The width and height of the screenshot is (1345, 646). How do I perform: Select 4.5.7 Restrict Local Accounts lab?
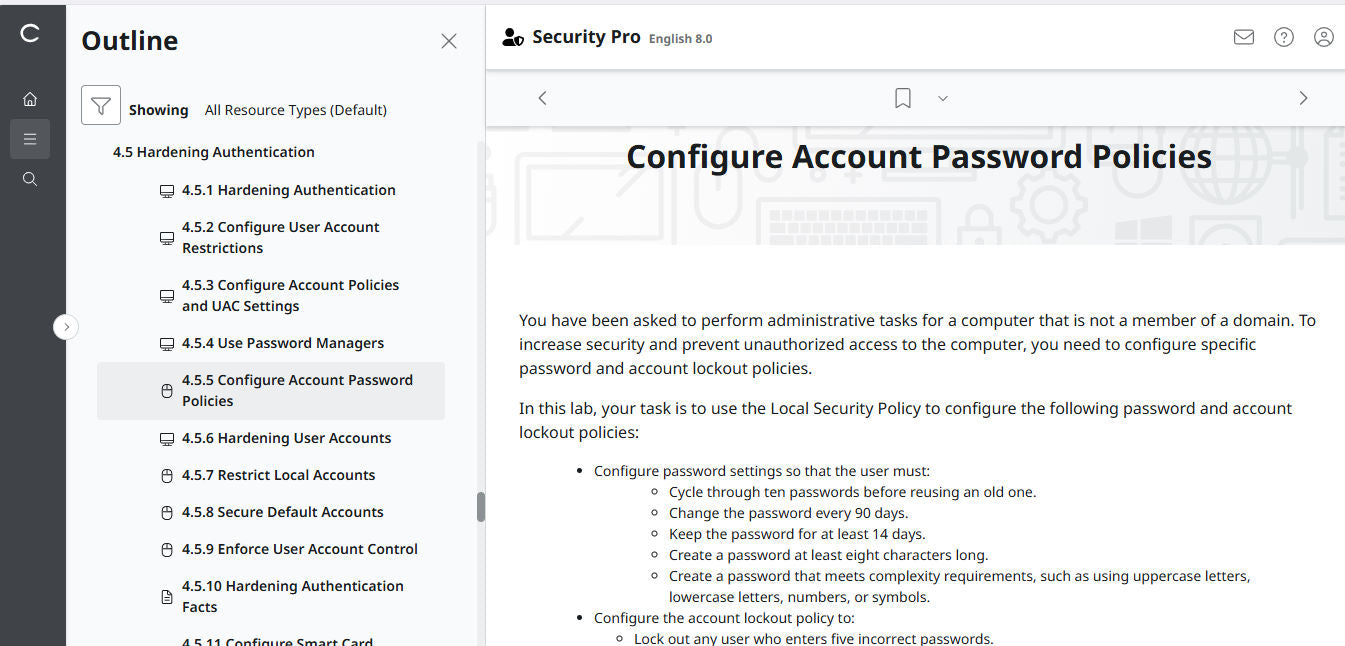click(279, 475)
